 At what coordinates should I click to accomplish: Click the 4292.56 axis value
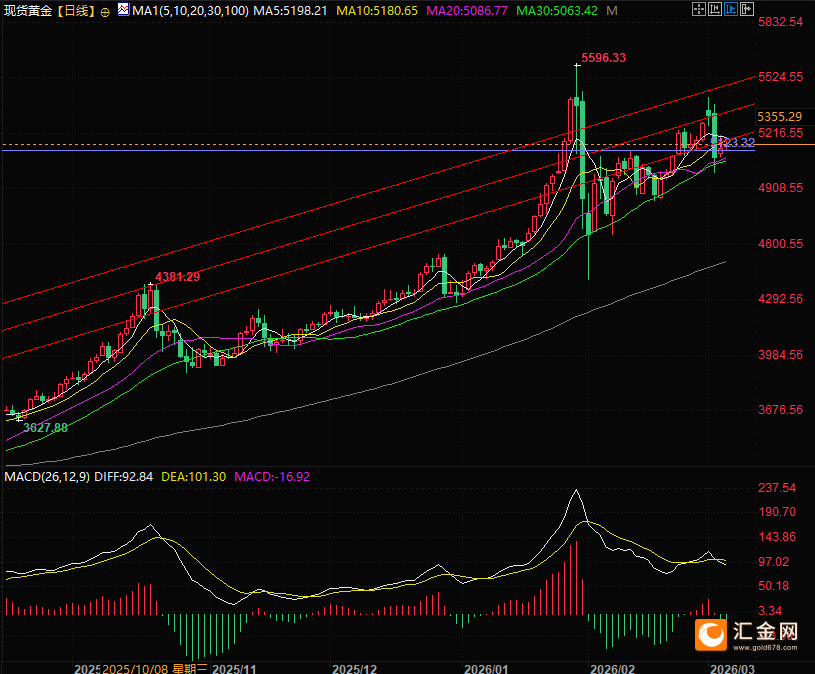coord(781,299)
